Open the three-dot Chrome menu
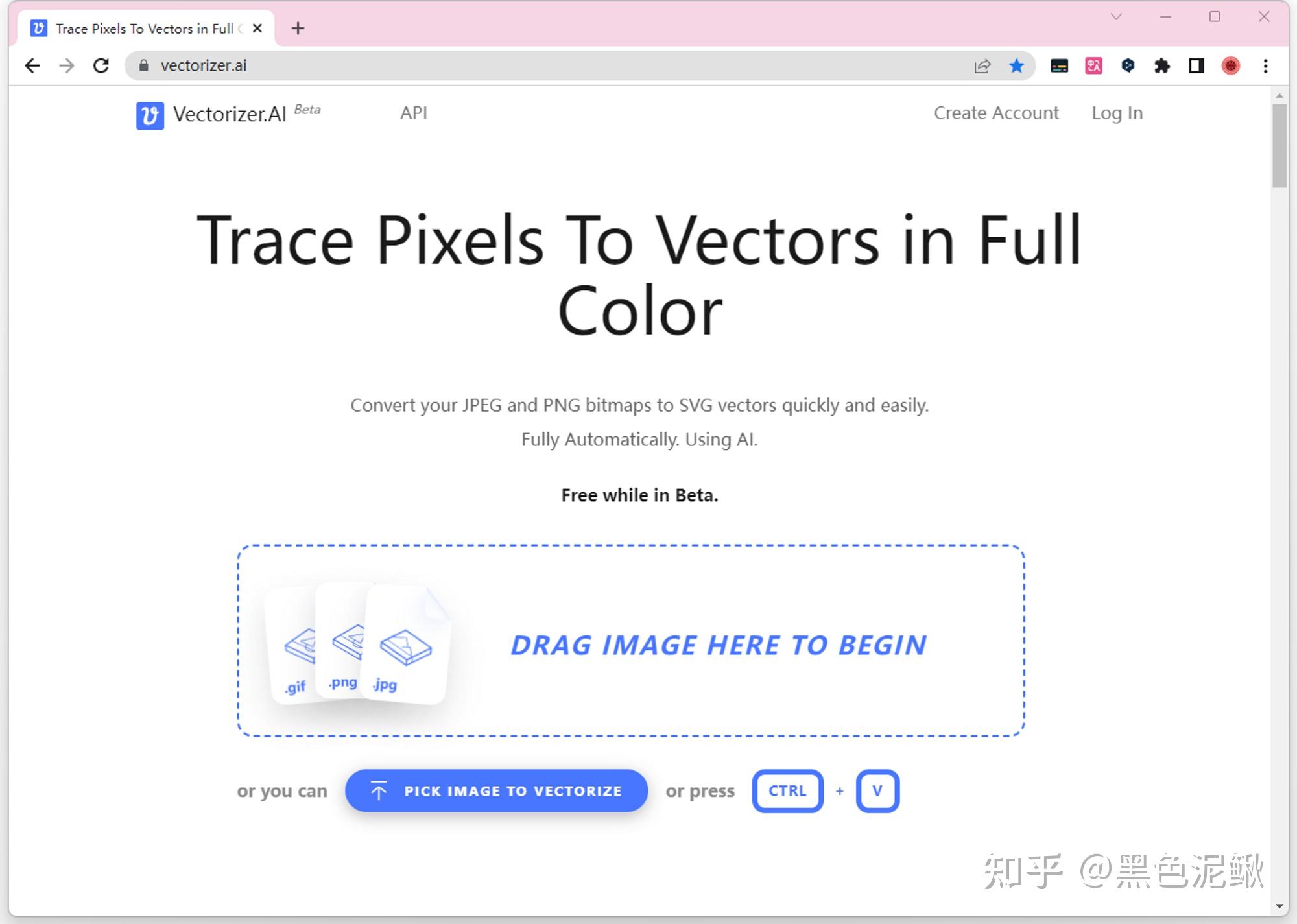Image resolution: width=1297 pixels, height=924 pixels. [x=1265, y=65]
